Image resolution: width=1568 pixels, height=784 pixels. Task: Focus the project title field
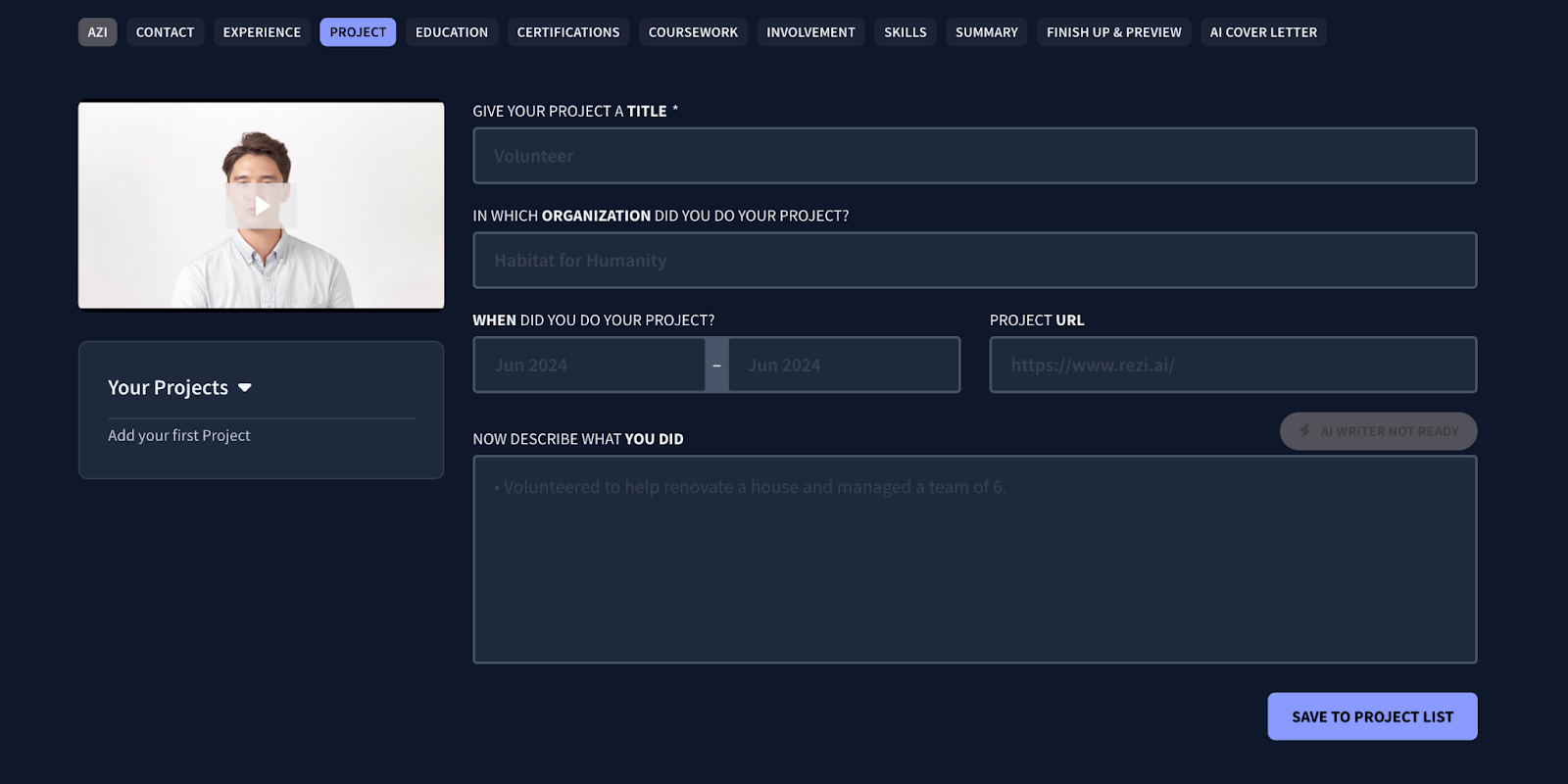(x=975, y=156)
